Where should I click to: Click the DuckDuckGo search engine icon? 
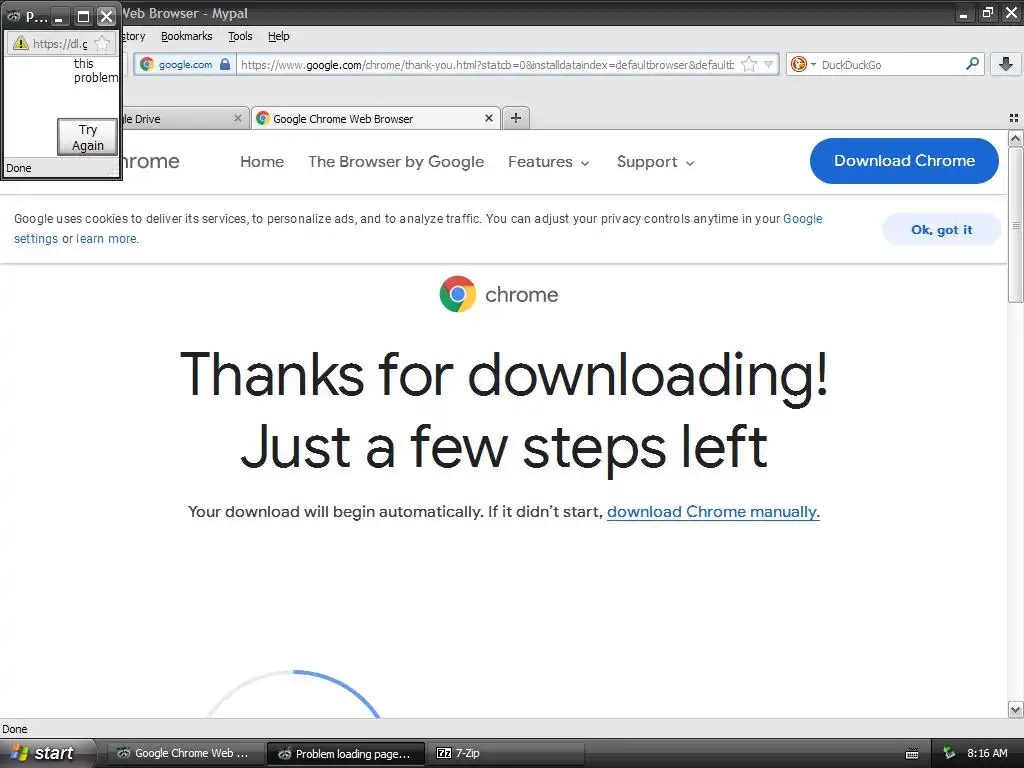[x=798, y=64]
